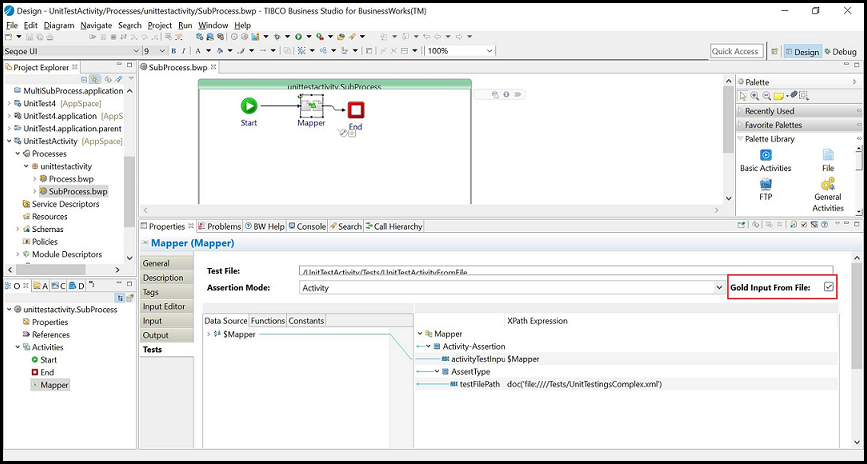Open the File menu
The image size is (867, 464).
click(12, 25)
